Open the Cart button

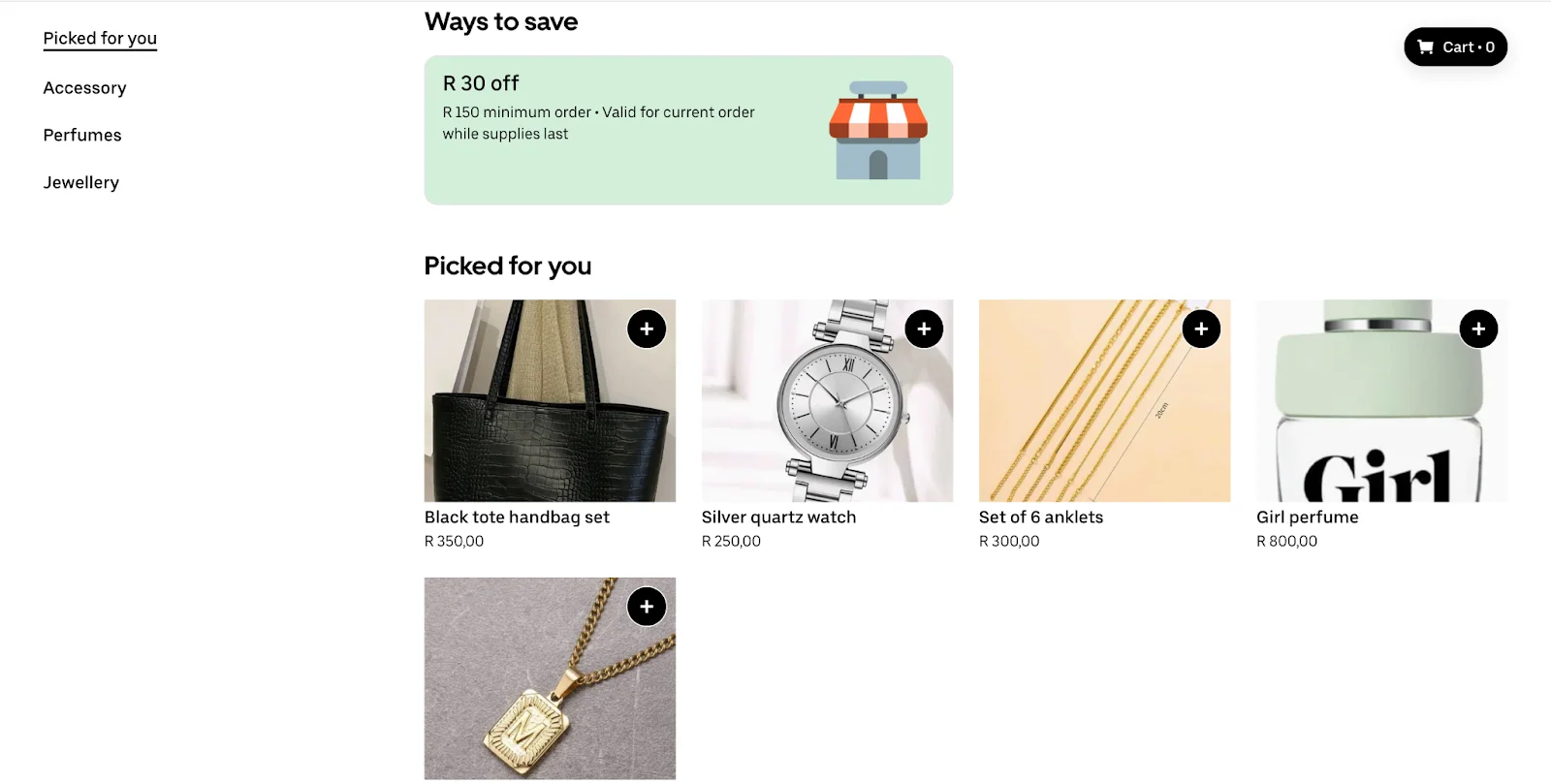coord(1455,47)
